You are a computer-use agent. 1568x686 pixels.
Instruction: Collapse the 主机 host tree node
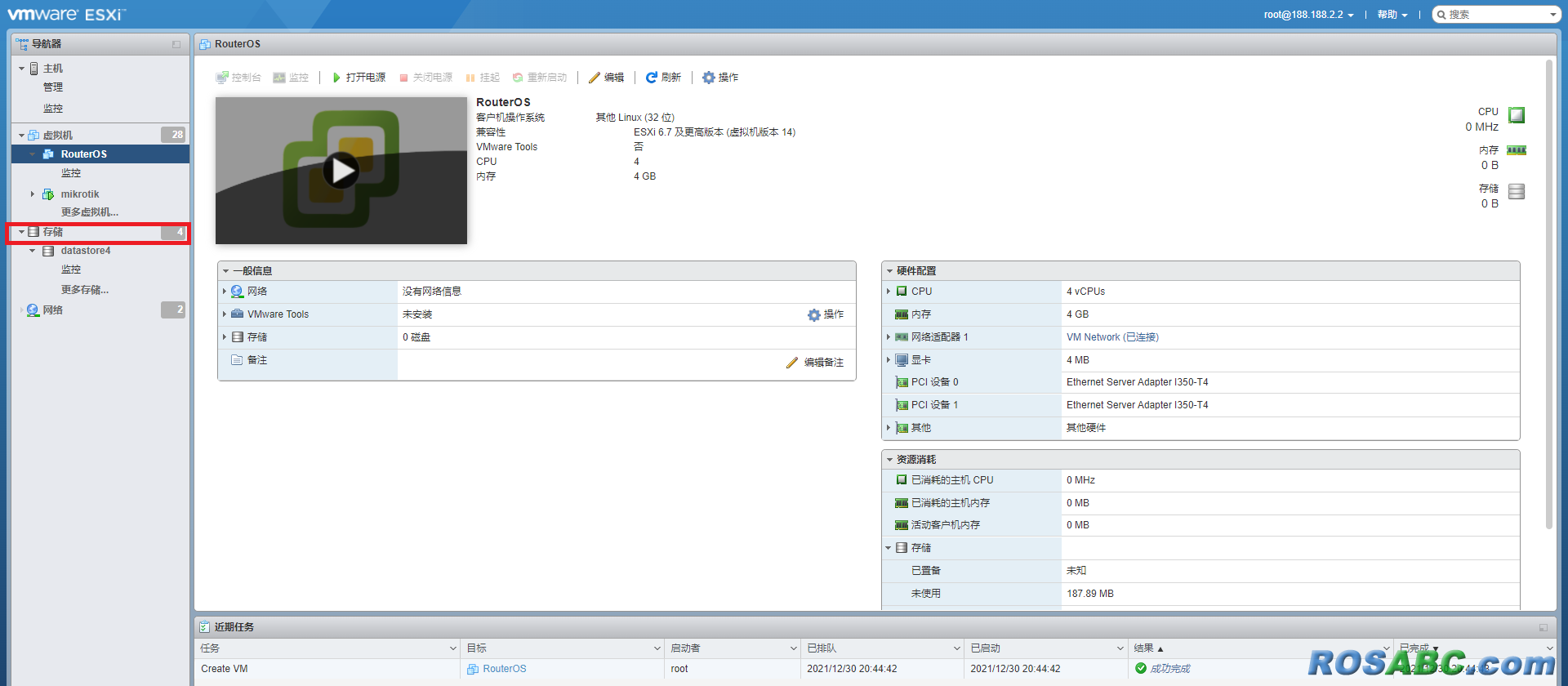tap(21, 69)
